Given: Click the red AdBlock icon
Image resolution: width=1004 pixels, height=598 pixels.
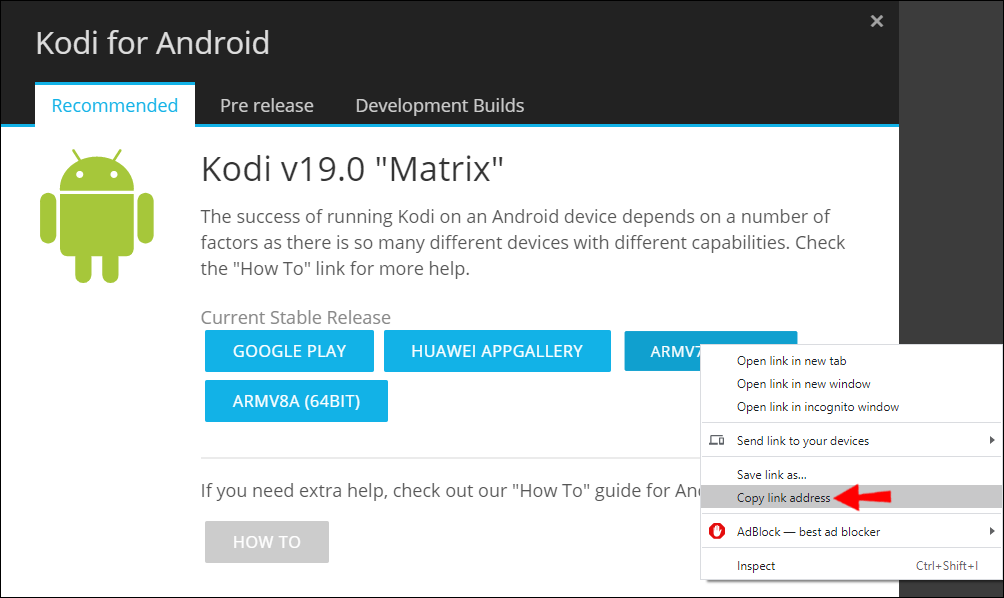Looking at the screenshot, I should [x=716, y=531].
